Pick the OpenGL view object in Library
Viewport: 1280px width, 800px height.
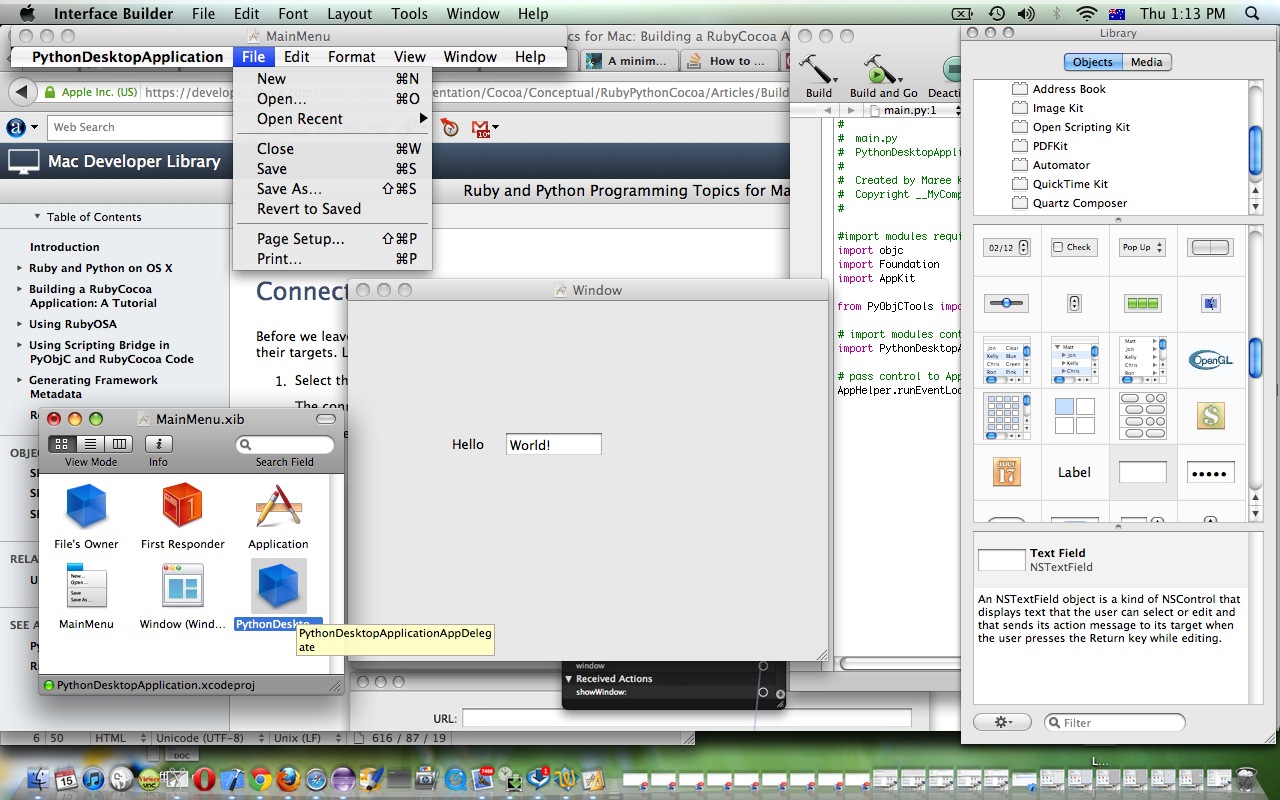tap(1210, 360)
